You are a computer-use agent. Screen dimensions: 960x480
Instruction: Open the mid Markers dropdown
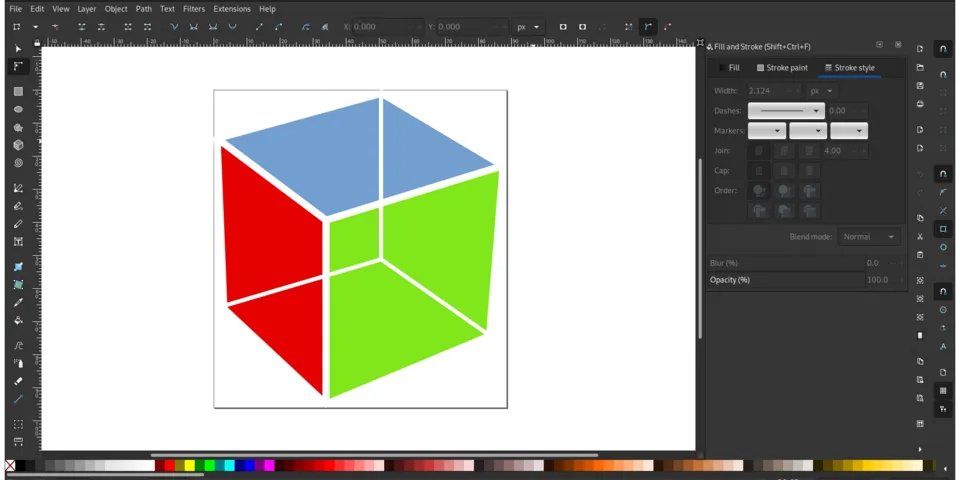tap(808, 131)
